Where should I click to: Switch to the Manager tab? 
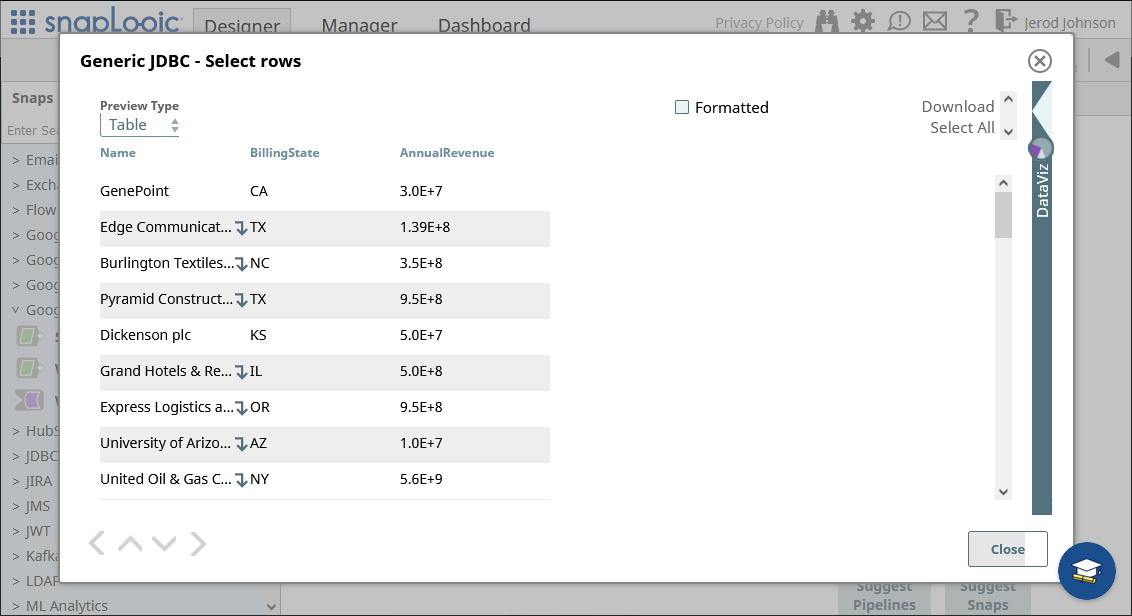coord(359,26)
